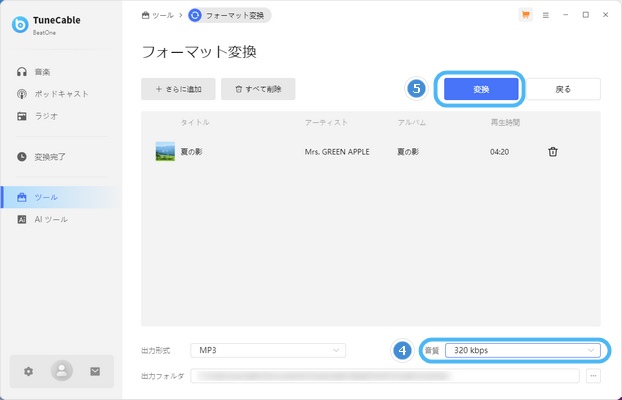The image size is (622, 400).
Task: Click artist Mrs. GREEN APPLE
Action: pyautogui.click(x=337, y=152)
